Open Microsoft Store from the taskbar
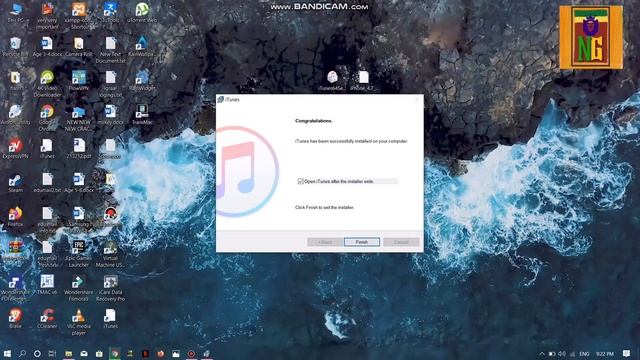The image size is (640, 360). point(99,353)
